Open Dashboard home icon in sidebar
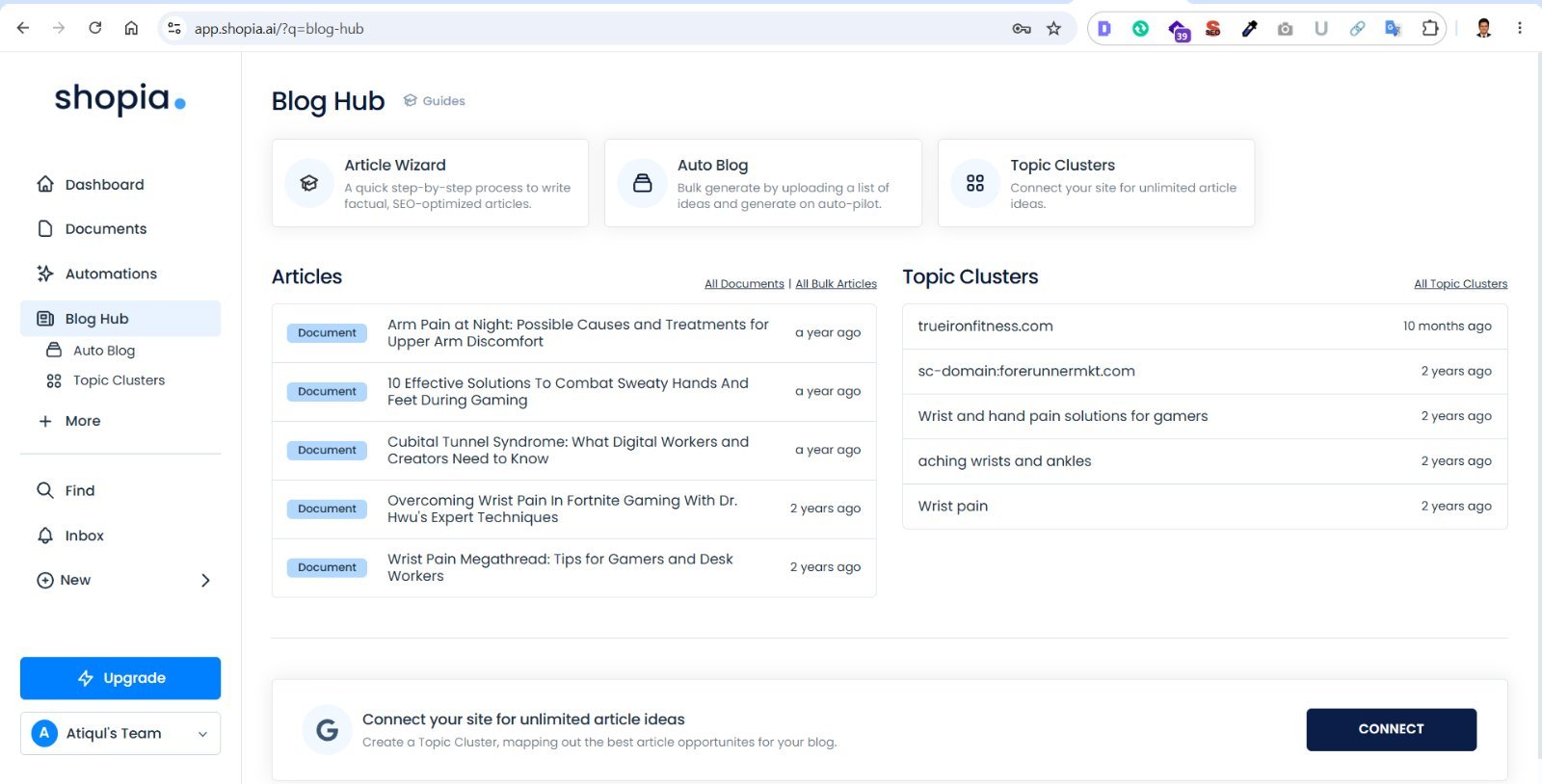Viewport: 1542px width, 784px height. coord(45,184)
